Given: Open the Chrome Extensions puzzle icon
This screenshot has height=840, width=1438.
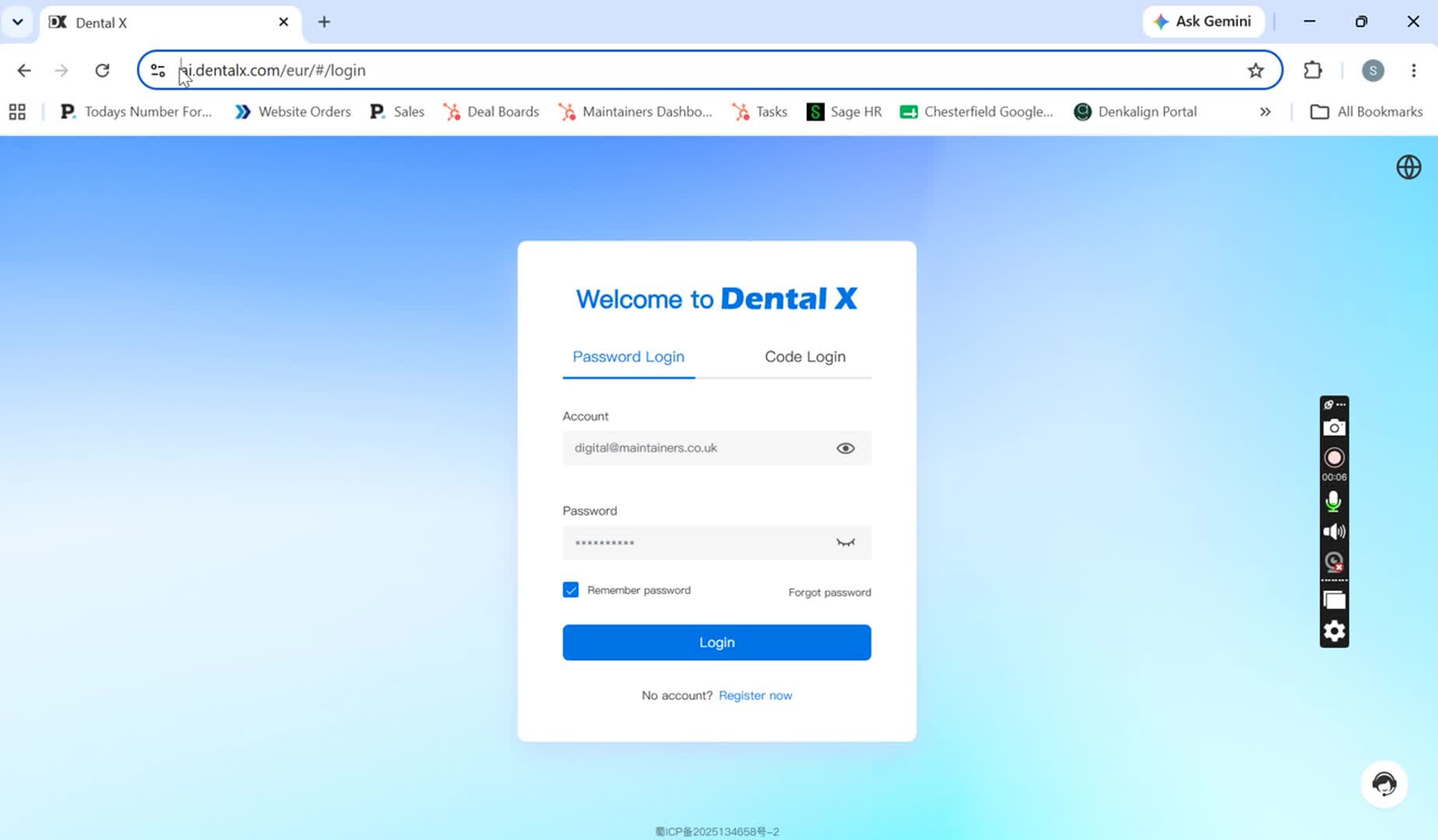Looking at the screenshot, I should 1313,70.
